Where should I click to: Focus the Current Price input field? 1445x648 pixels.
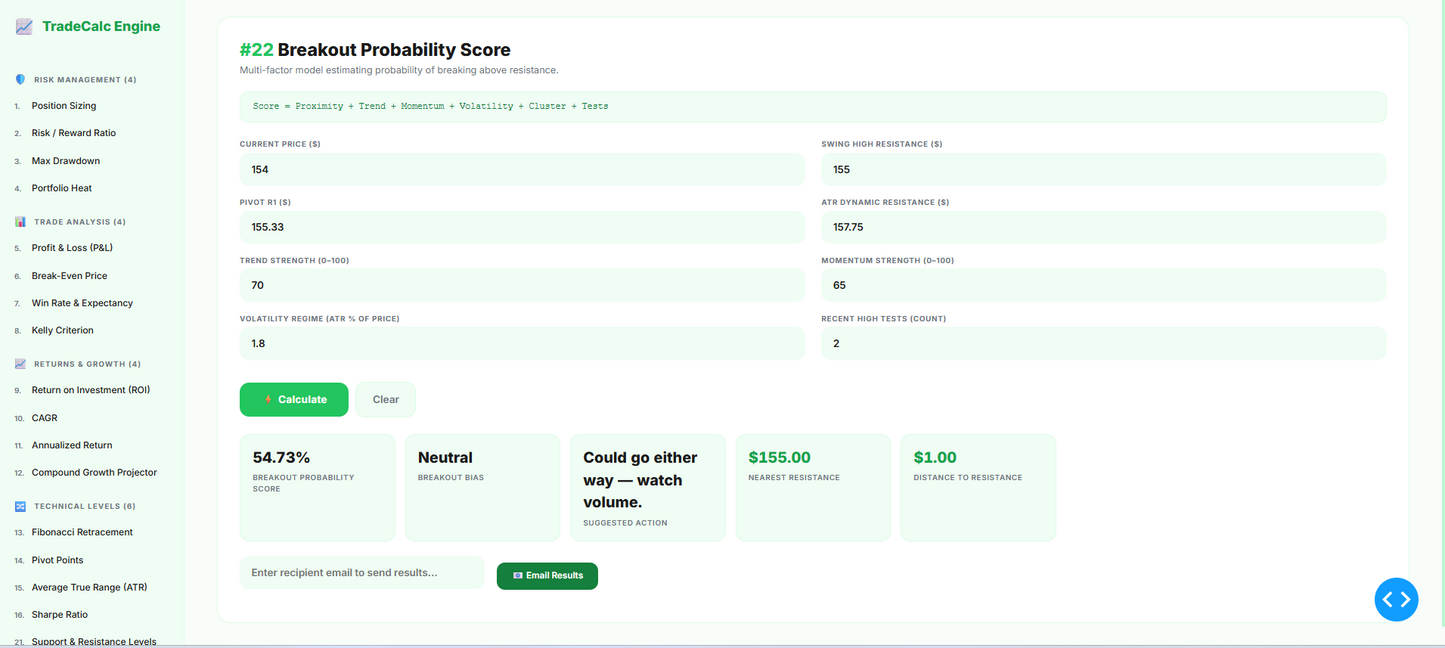(522, 169)
